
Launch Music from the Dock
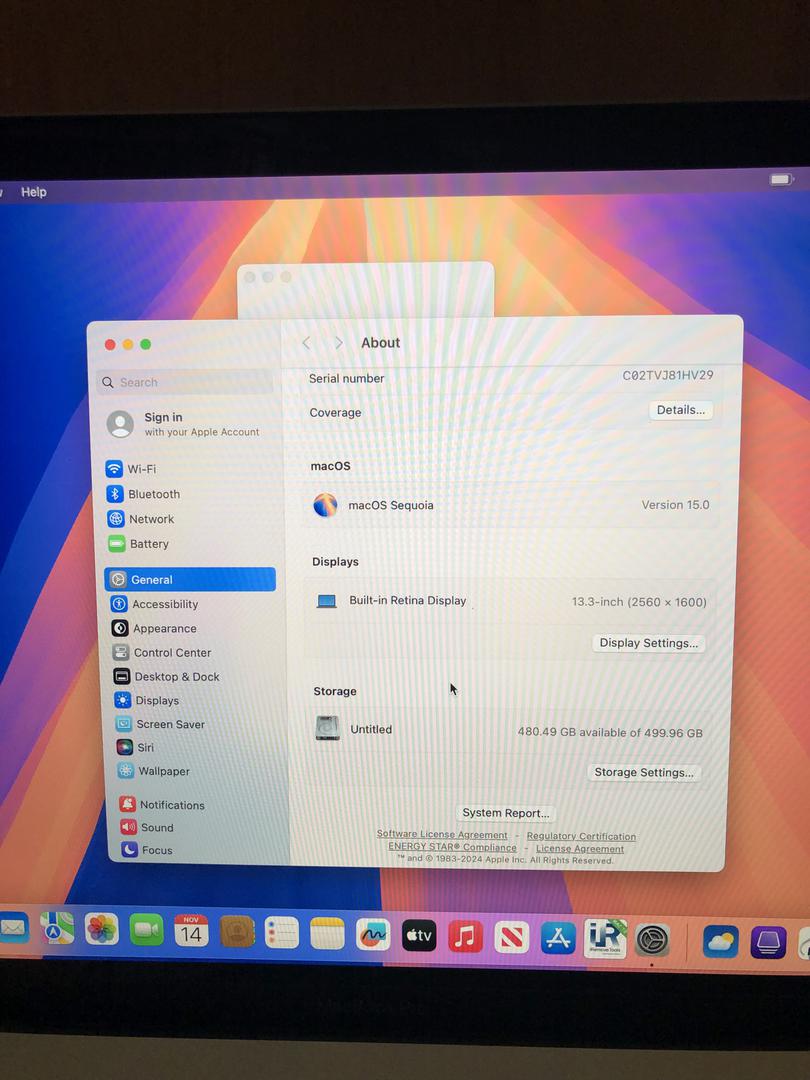tap(466, 936)
